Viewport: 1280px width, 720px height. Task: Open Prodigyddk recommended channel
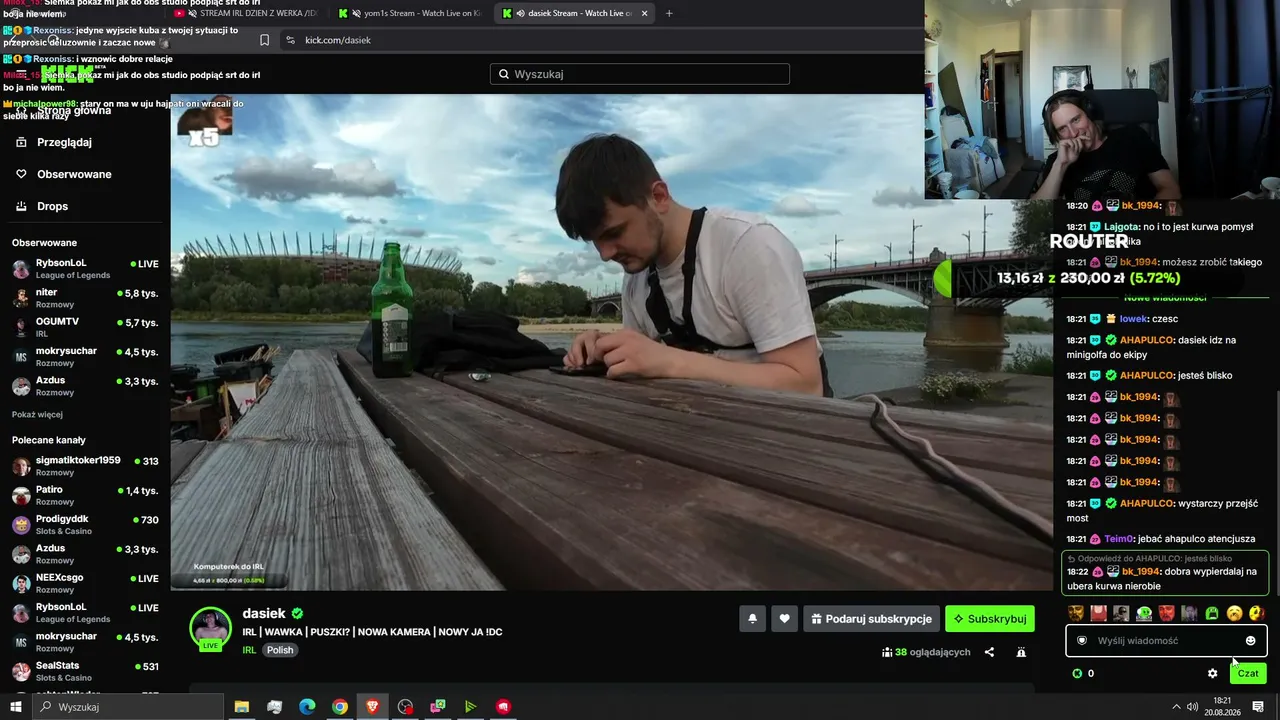point(85,524)
